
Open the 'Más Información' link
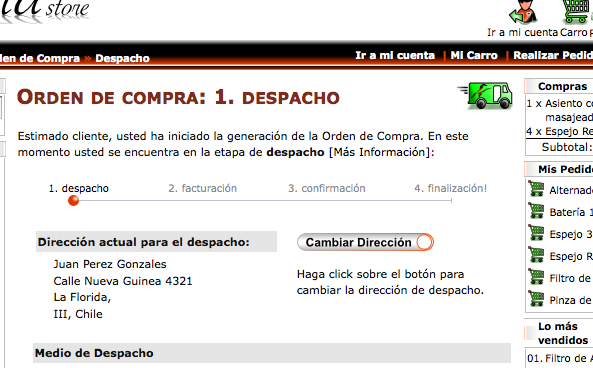(x=379, y=152)
